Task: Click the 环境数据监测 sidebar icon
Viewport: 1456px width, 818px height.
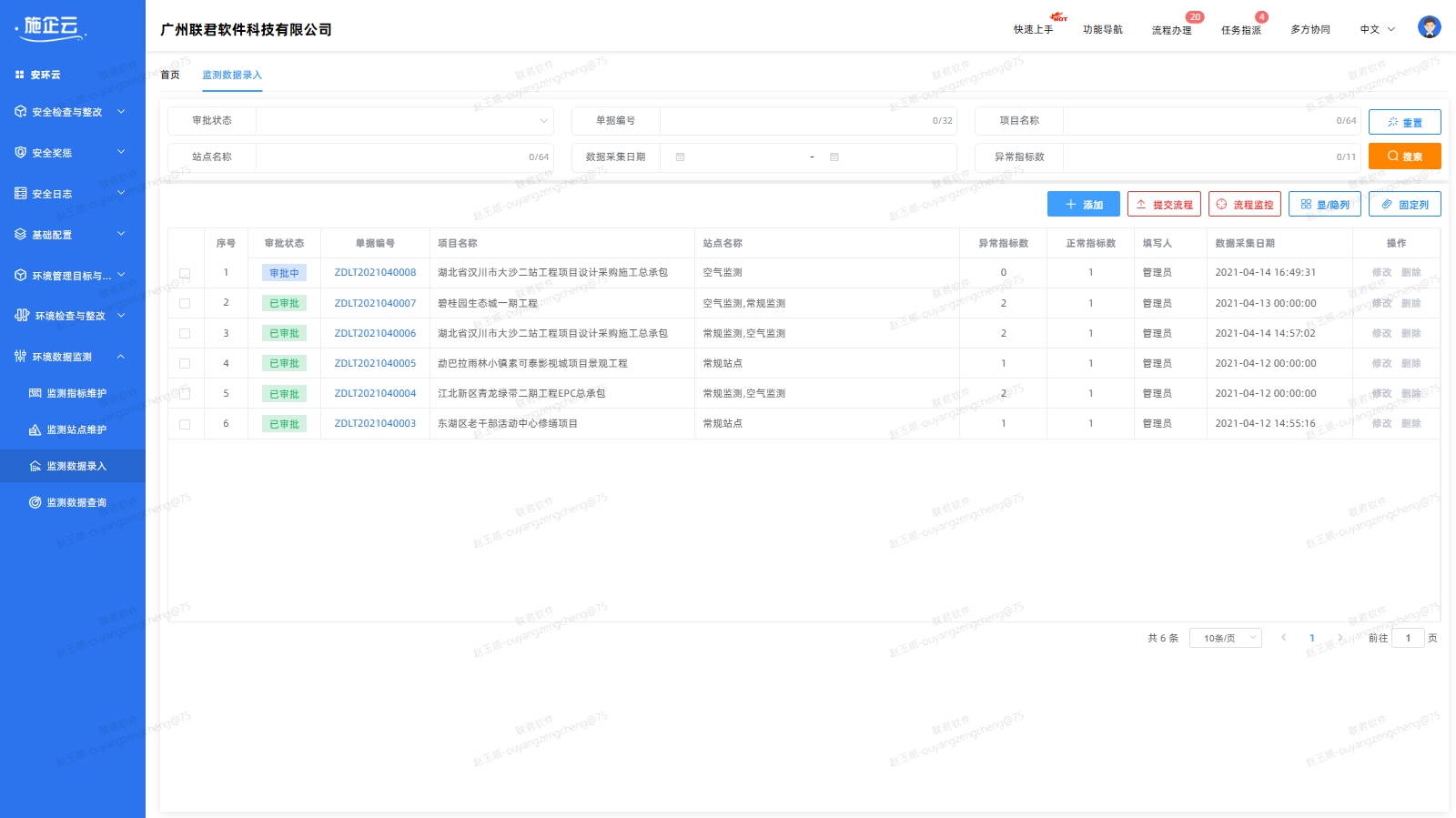Action: 21,356
